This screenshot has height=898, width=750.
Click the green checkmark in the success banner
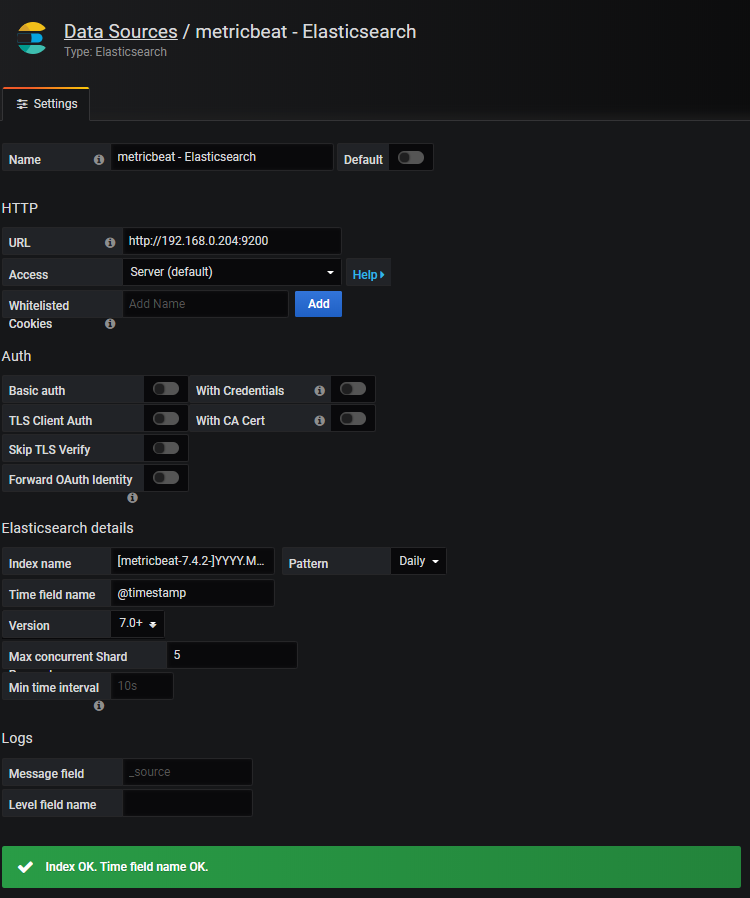(25, 867)
